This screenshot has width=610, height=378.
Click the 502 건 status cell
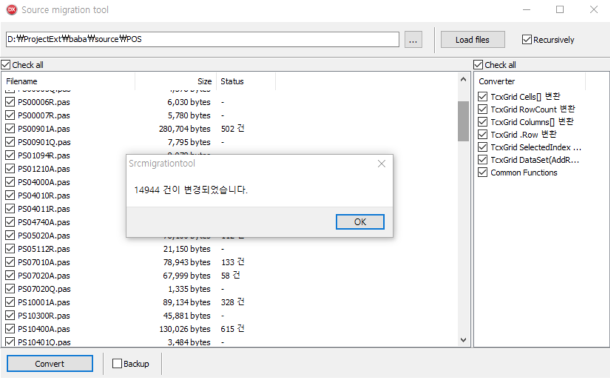(233, 129)
